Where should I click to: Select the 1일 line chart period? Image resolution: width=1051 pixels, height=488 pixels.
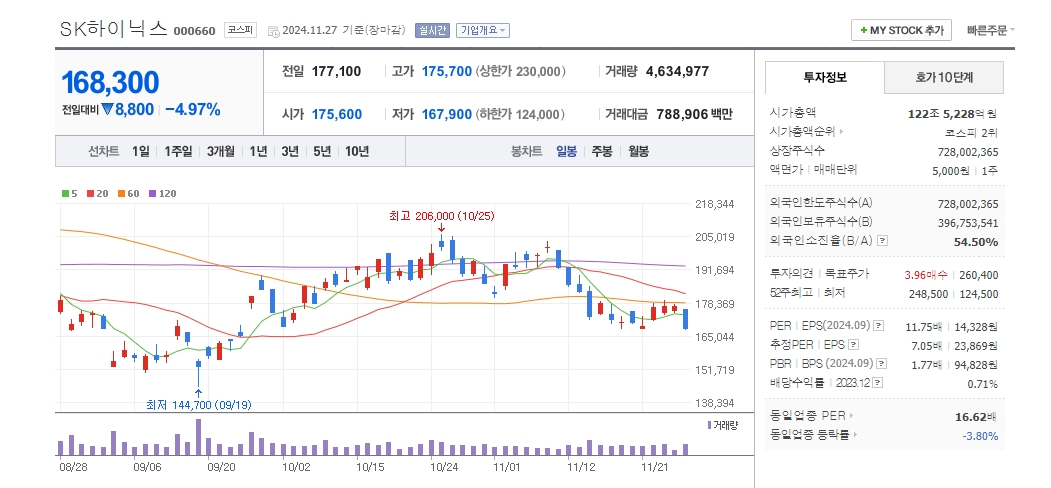[x=141, y=151]
